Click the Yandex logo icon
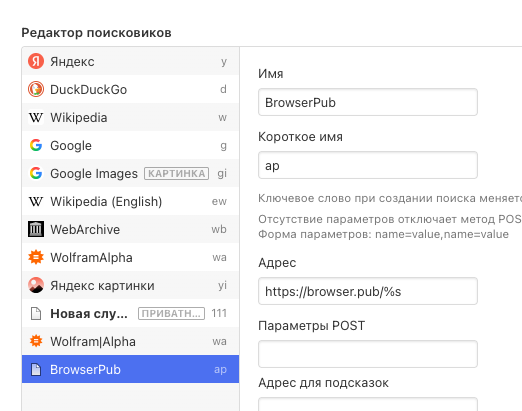The height and width of the screenshot is (411, 522). 36,61
